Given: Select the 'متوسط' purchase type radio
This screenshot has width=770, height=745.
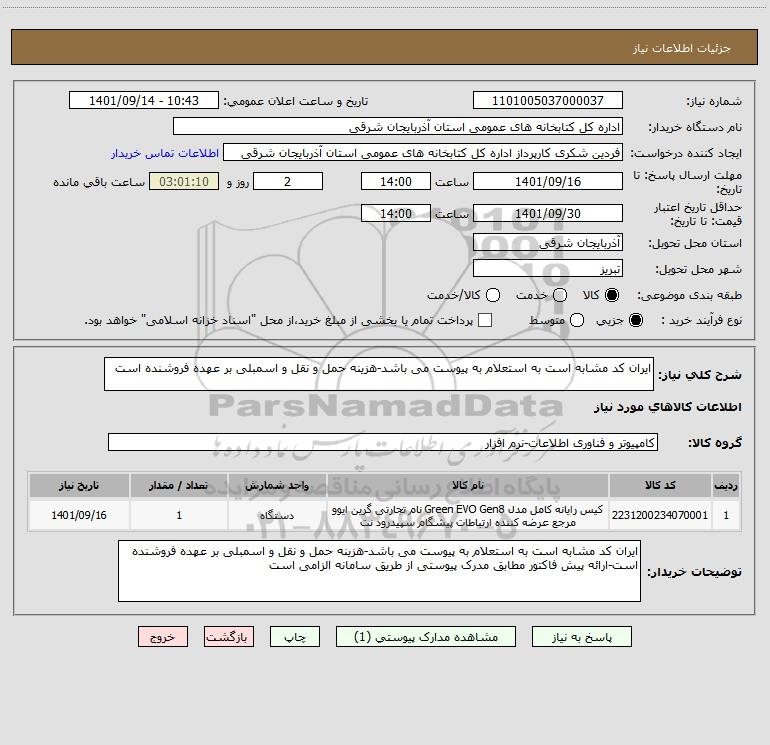Looking at the screenshot, I should 577,320.
